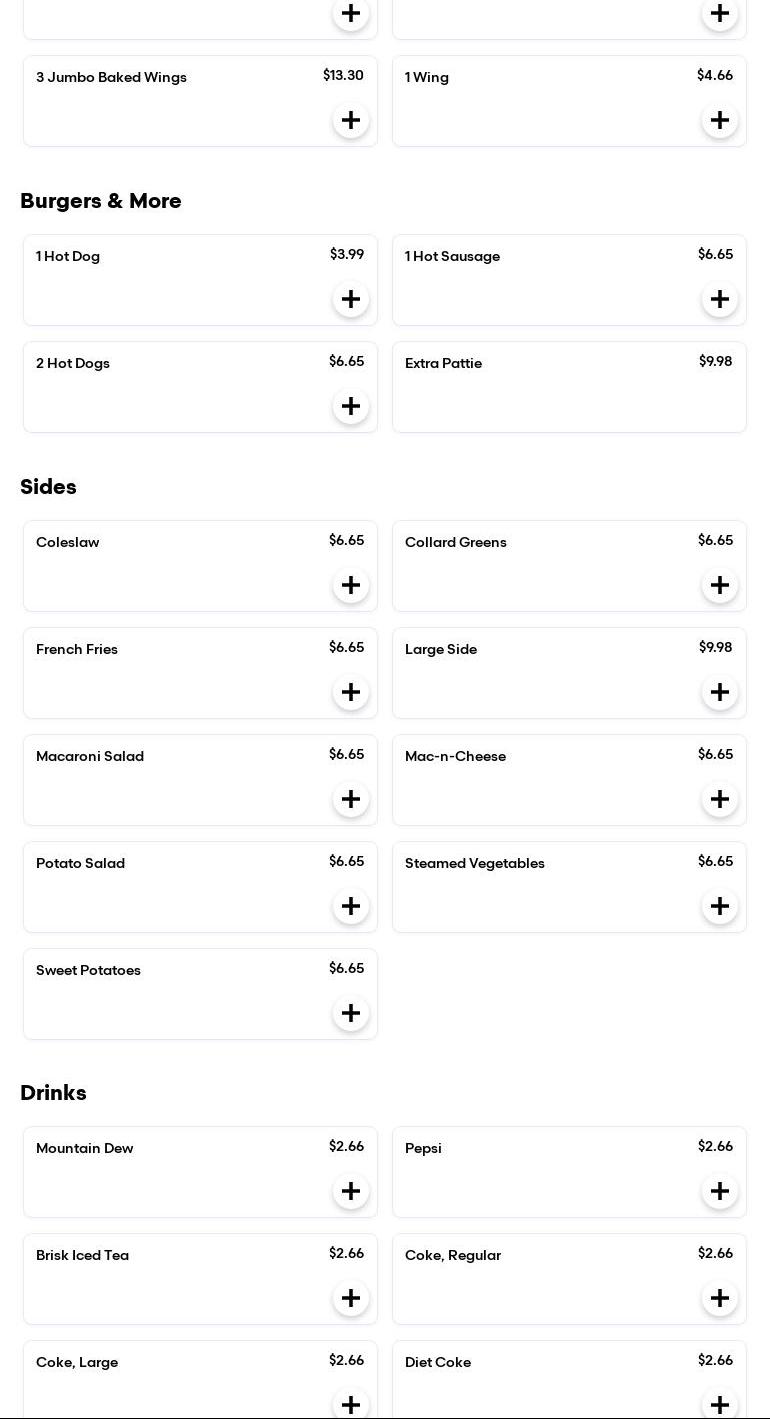Click plus on Mac-n-Cheese card
The image size is (770, 1419).
pos(720,799)
